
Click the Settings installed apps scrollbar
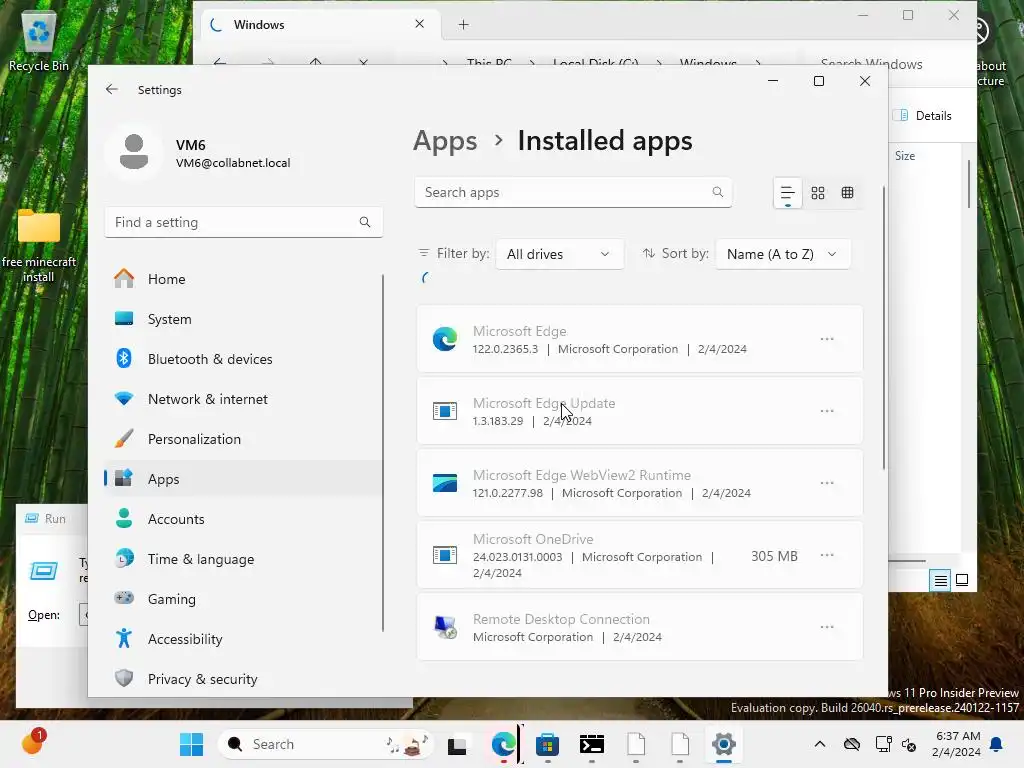pos(884,327)
